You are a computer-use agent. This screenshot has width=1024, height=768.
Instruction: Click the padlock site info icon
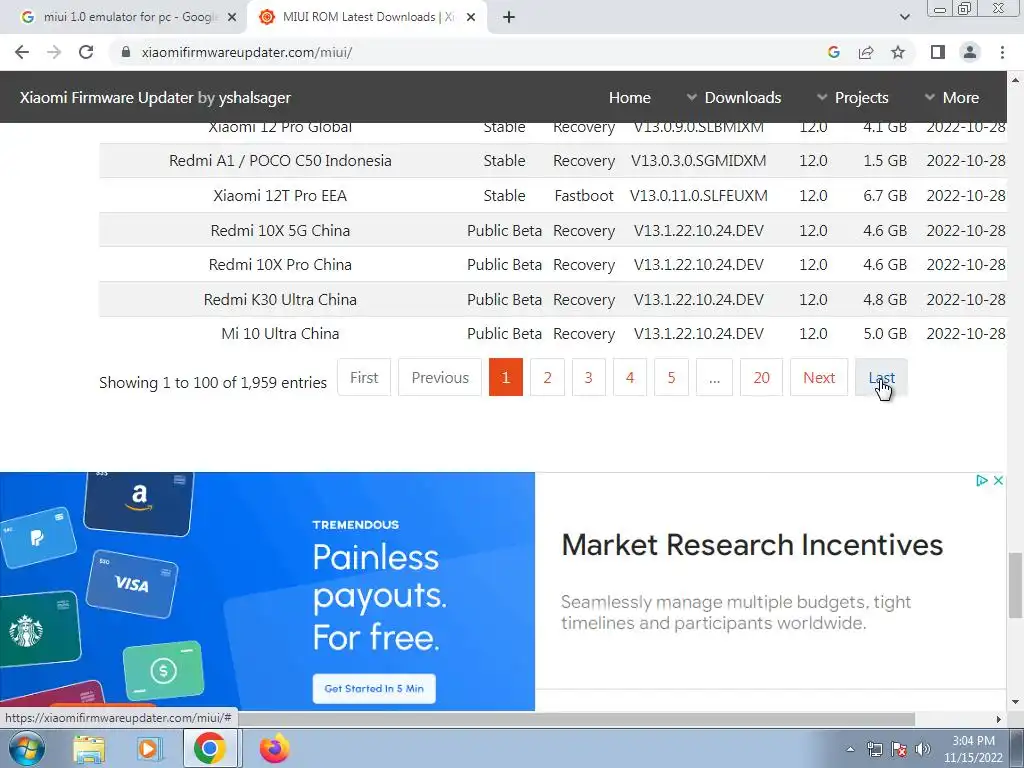coord(126,52)
